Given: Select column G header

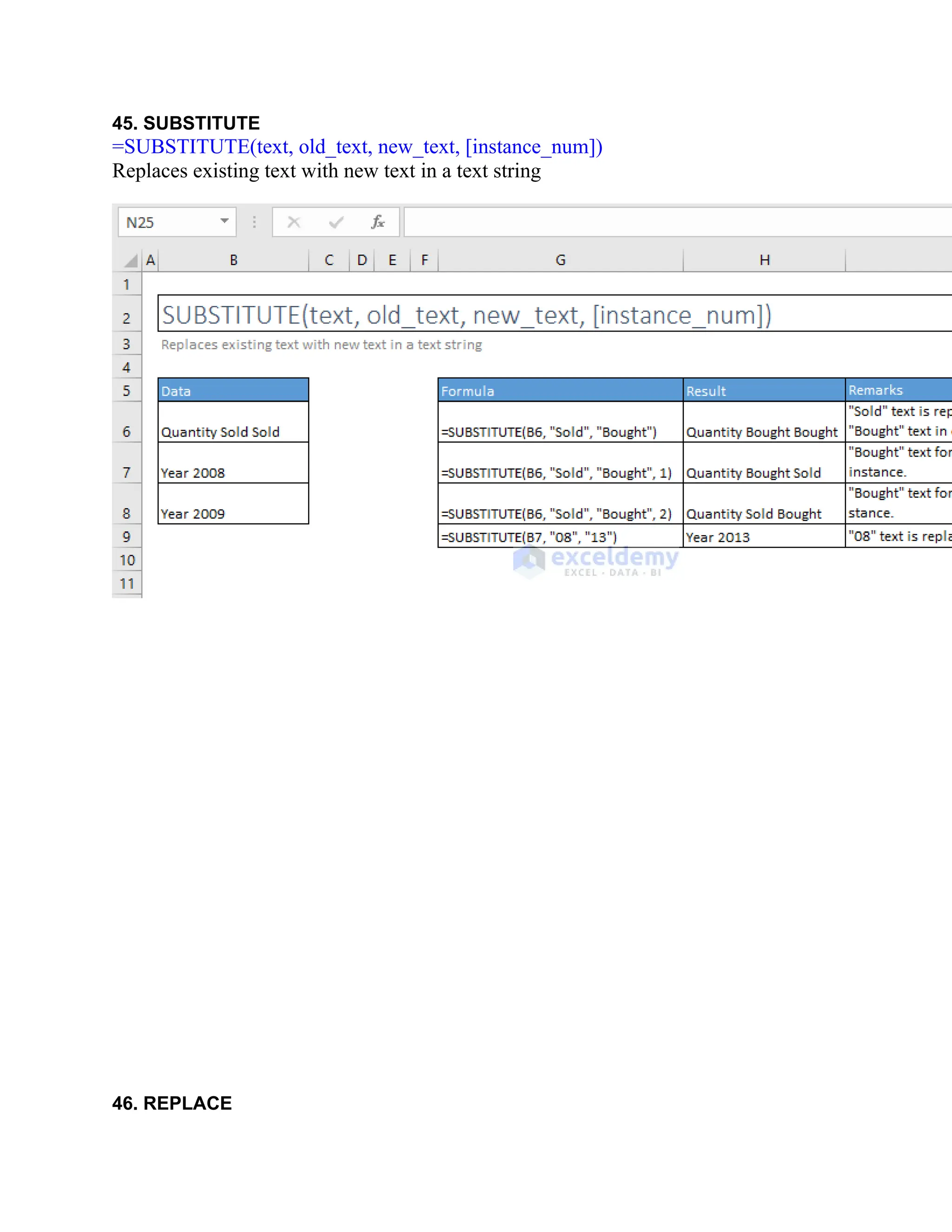Looking at the screenshot, I should [560, 260].
